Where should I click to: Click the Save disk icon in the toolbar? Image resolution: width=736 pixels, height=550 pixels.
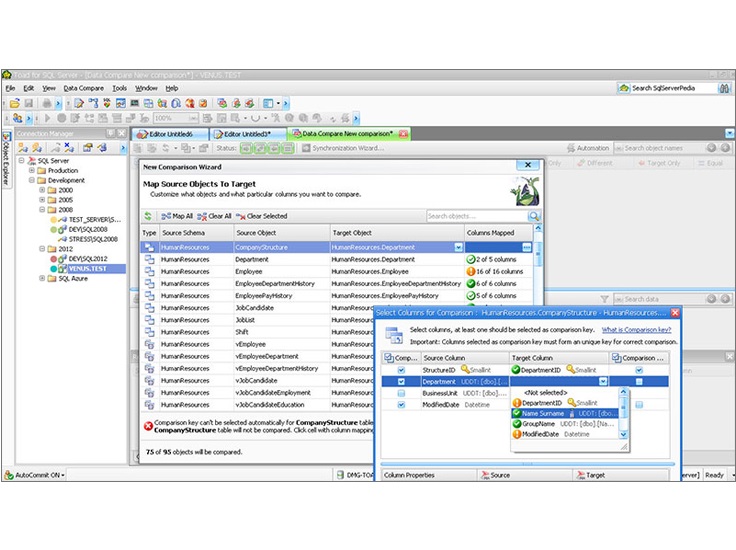tap(29, 103)
